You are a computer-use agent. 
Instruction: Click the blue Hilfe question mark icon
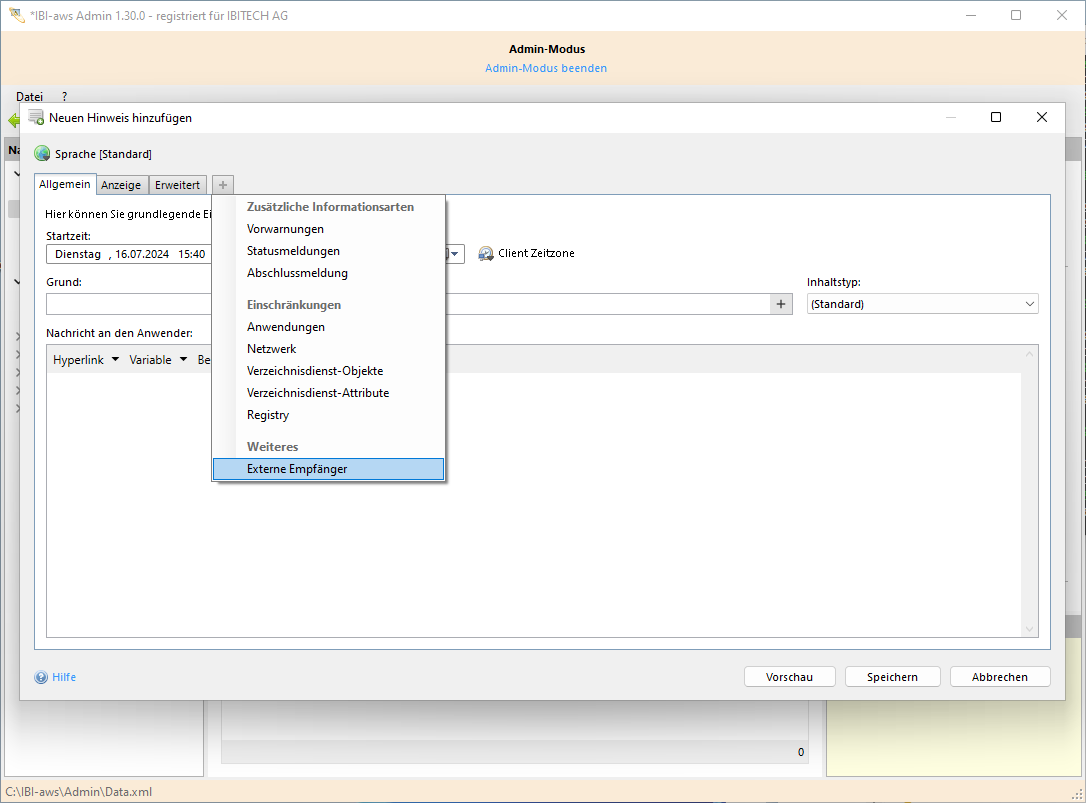pyautogui.click(x=41, y=677)
